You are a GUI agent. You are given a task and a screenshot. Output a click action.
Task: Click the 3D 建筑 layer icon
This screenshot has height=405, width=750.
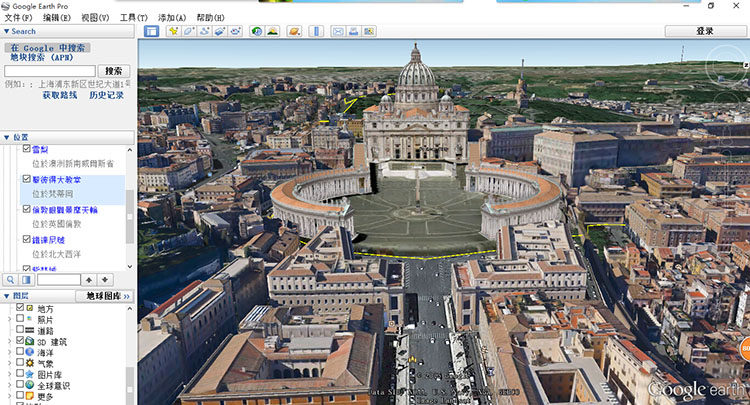coord(30,341)
